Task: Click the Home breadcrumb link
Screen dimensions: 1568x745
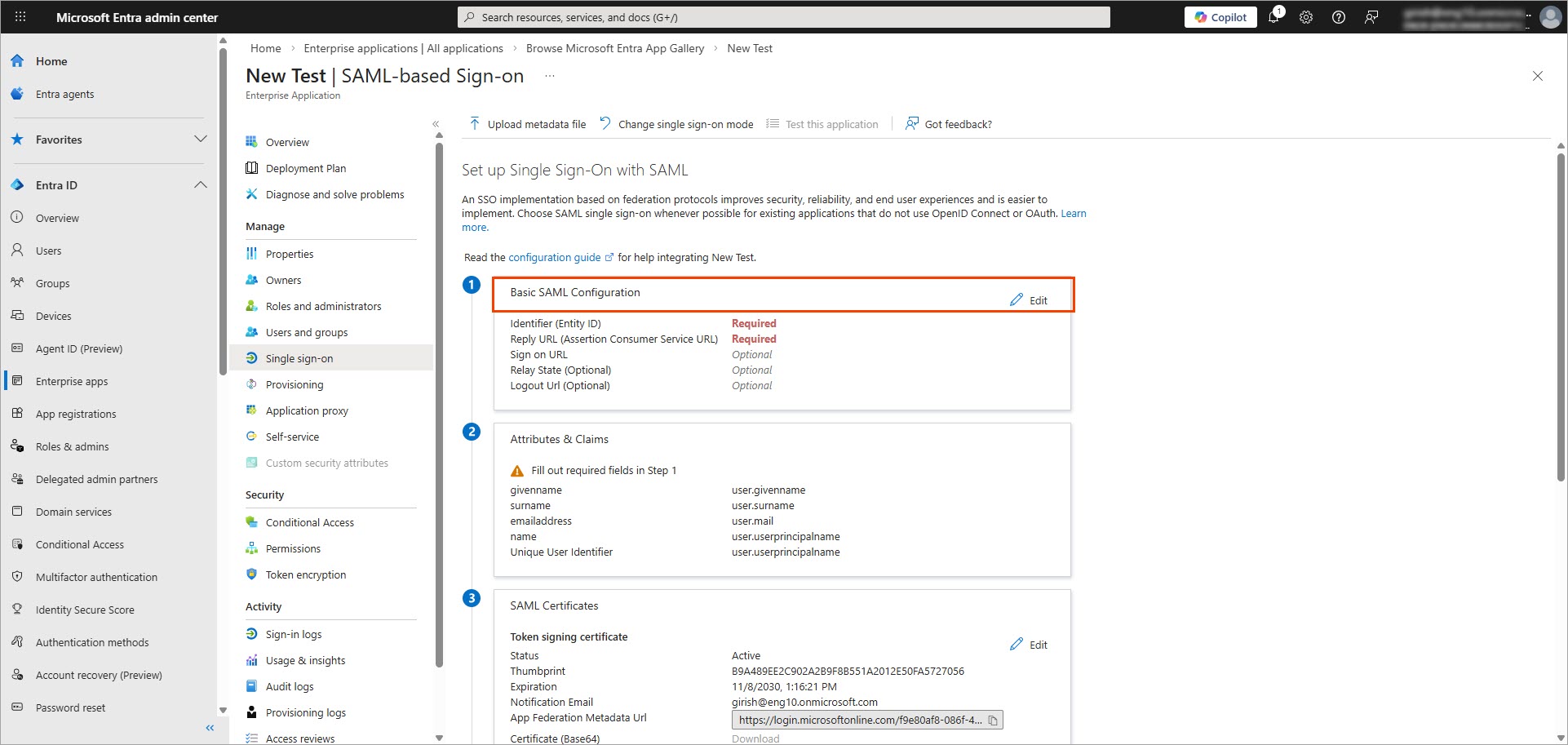Action: point(265,48)
